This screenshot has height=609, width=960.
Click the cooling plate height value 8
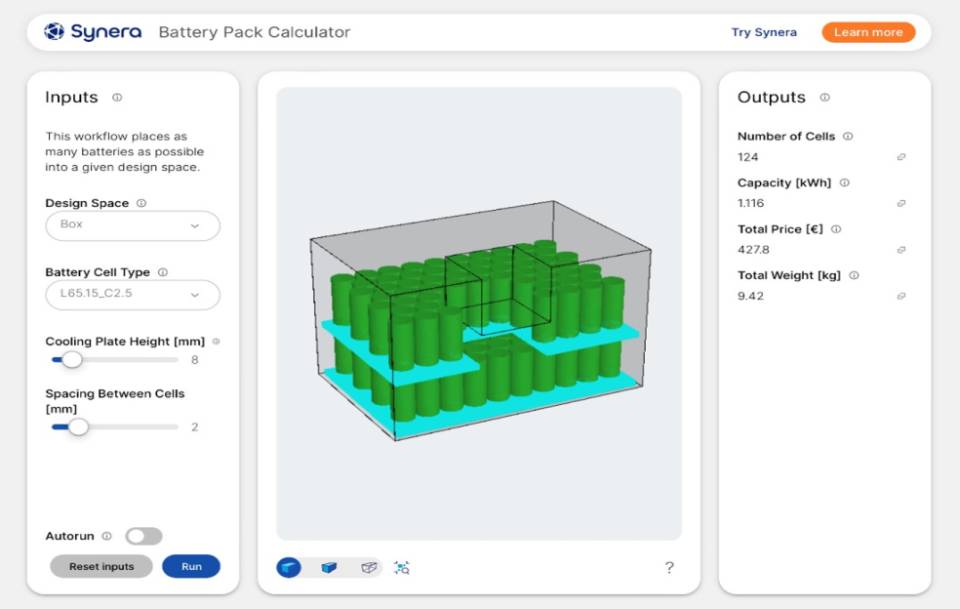pos(195,360)
